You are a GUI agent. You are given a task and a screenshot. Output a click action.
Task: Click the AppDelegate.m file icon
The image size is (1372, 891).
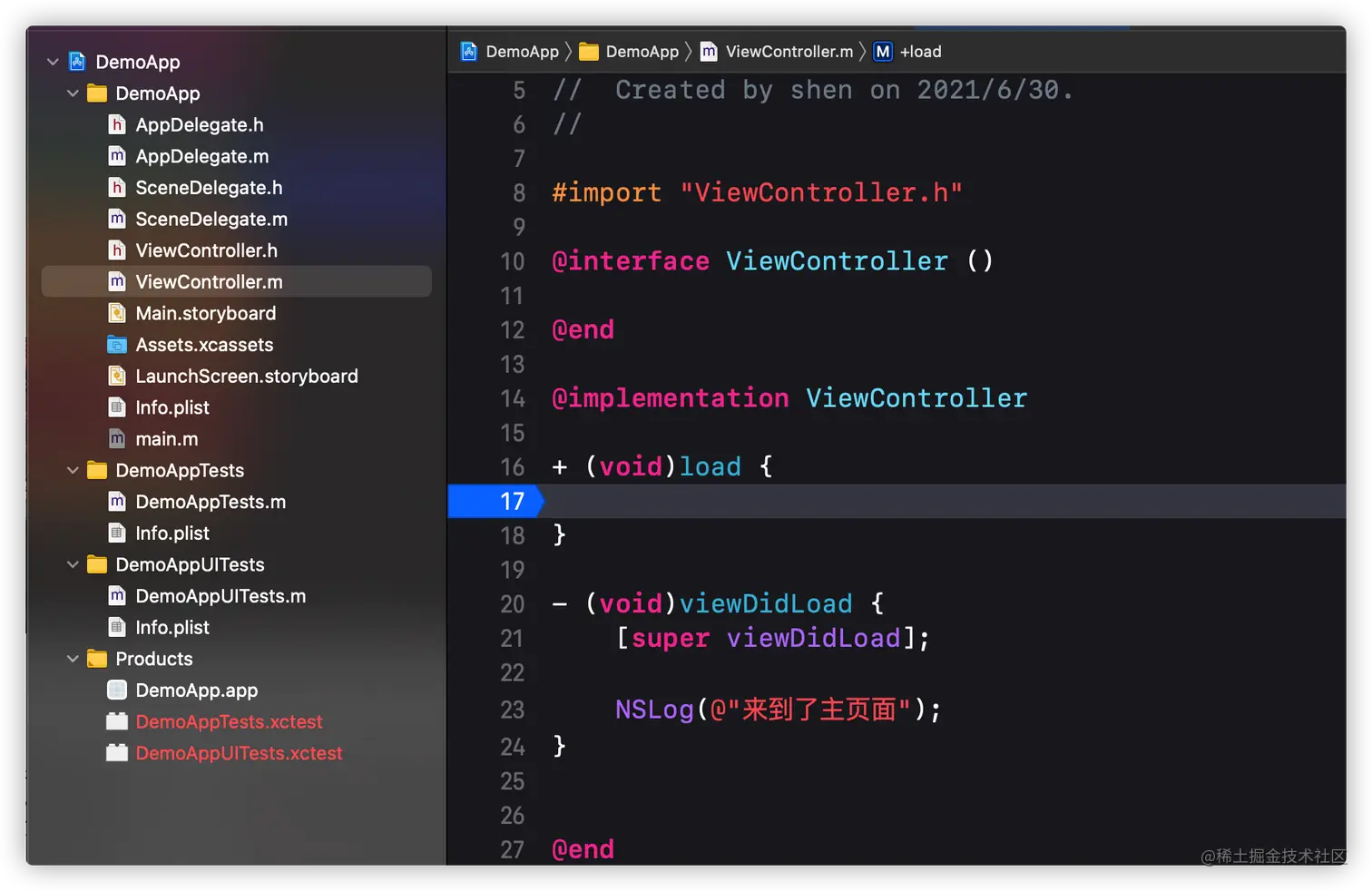[117, 156]
